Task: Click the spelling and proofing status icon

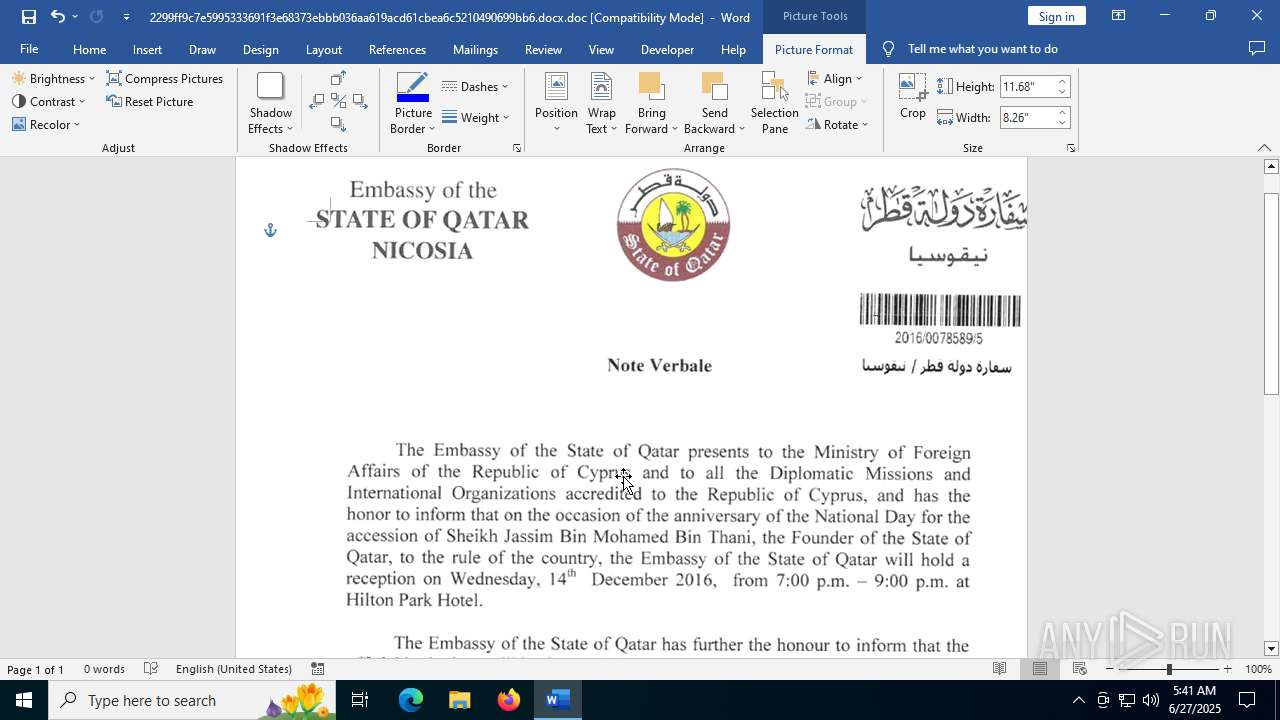Action: (151, 669)
